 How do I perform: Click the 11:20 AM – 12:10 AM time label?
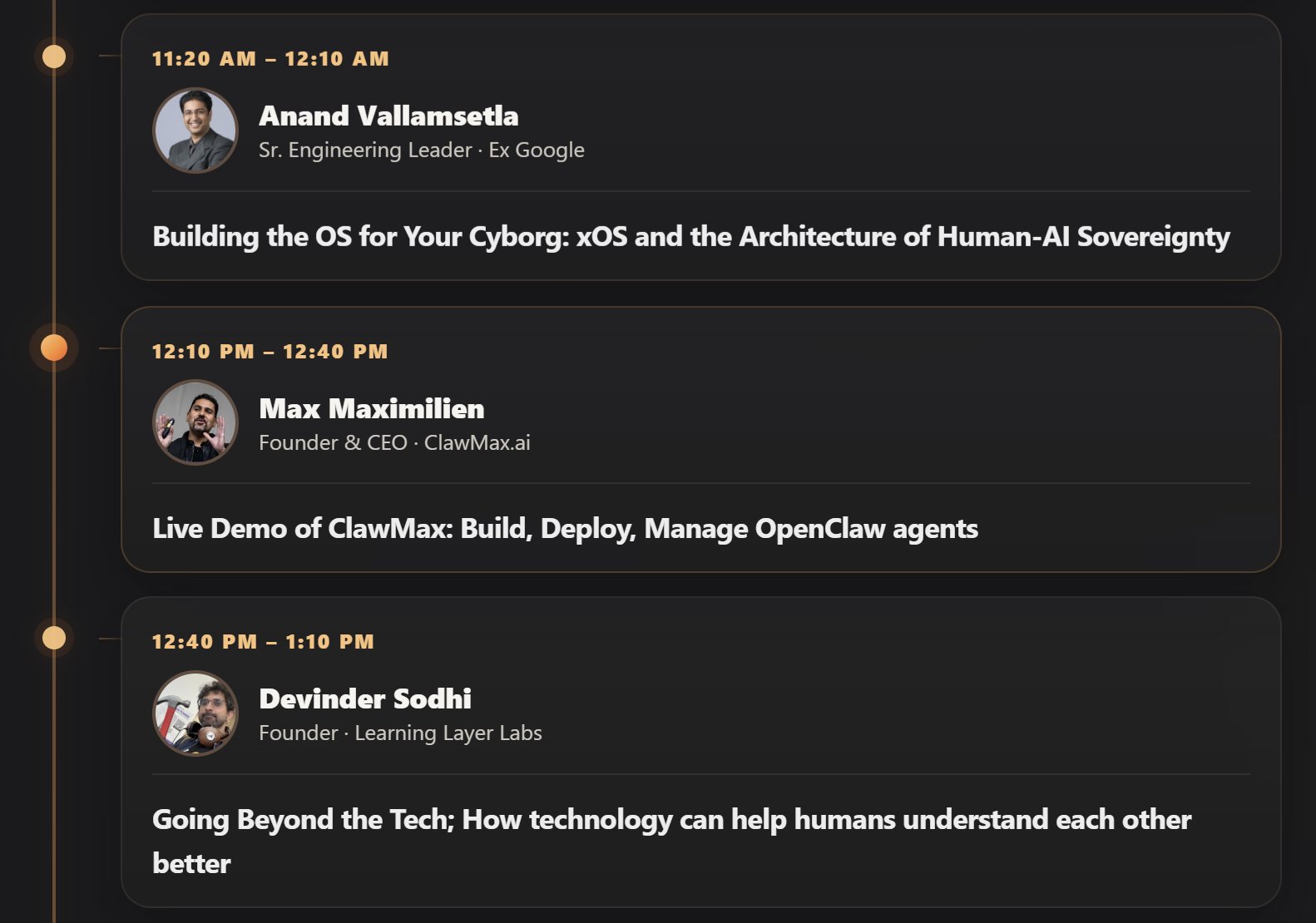pos(270,59)
